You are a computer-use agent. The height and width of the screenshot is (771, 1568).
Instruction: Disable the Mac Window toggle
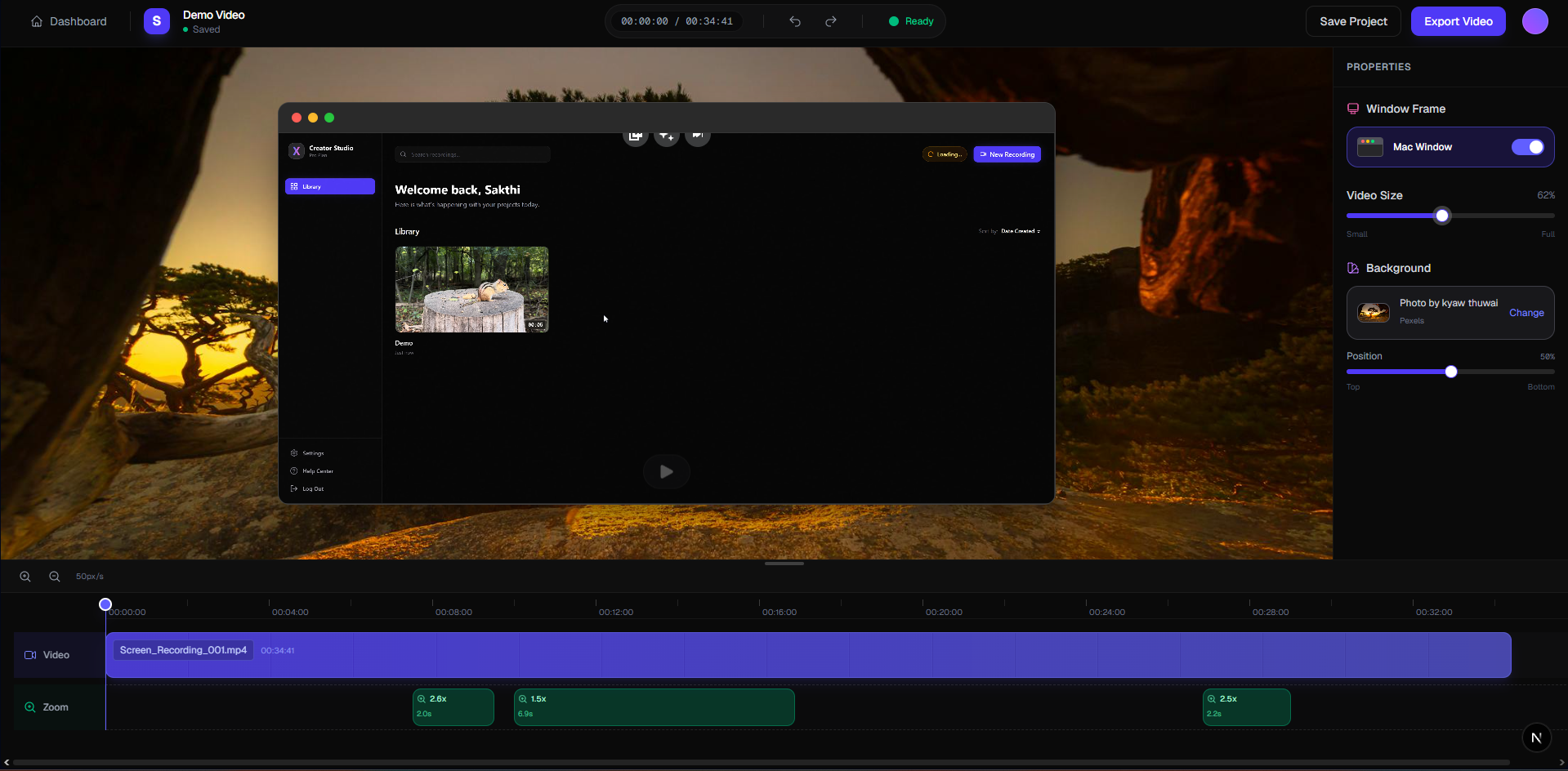(x=1529, y=147)
